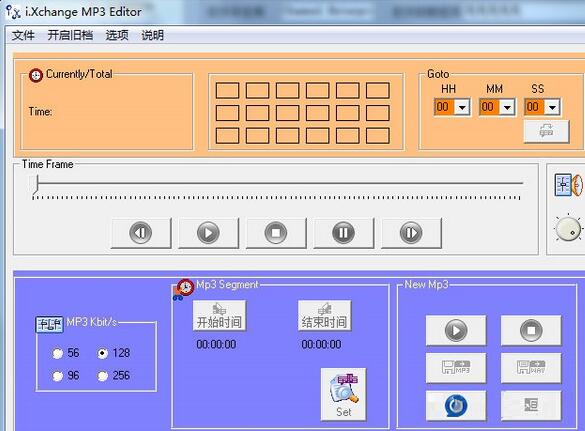Click the fast forward playback button
This screenshot has height=431, width=585.
pyautogui.click(x=411, y=233)
